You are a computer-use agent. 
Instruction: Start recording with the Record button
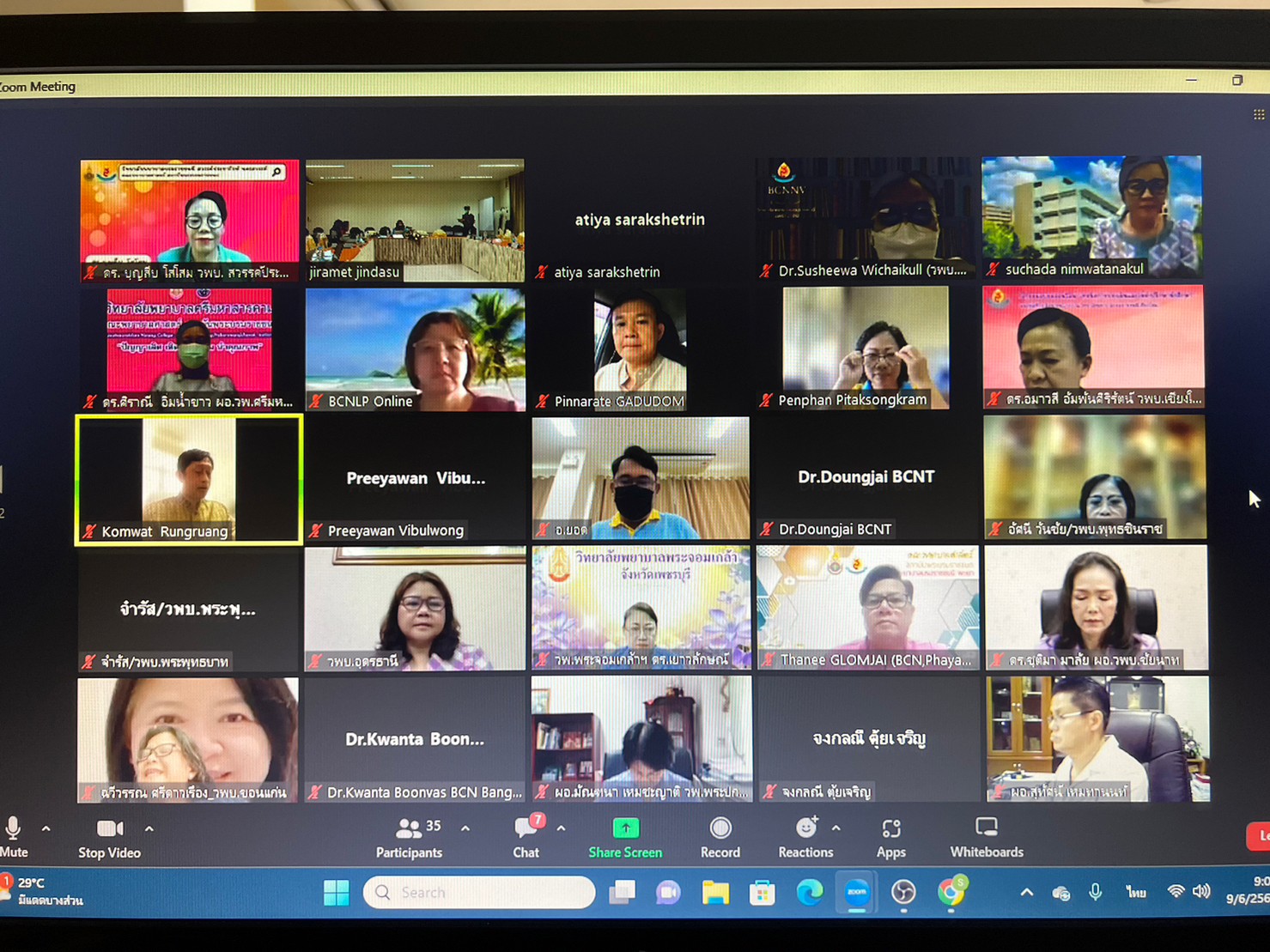720,837
